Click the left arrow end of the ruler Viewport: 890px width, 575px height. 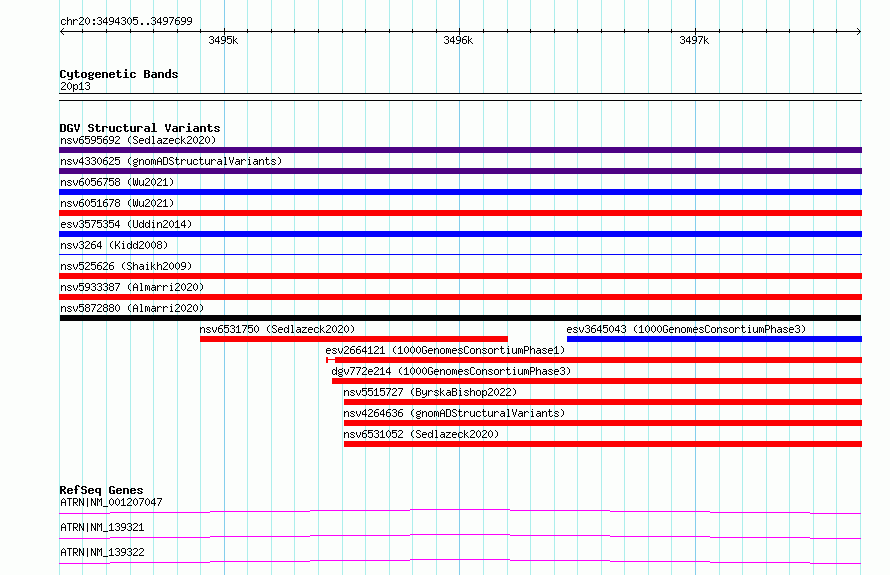coord(62,31)
